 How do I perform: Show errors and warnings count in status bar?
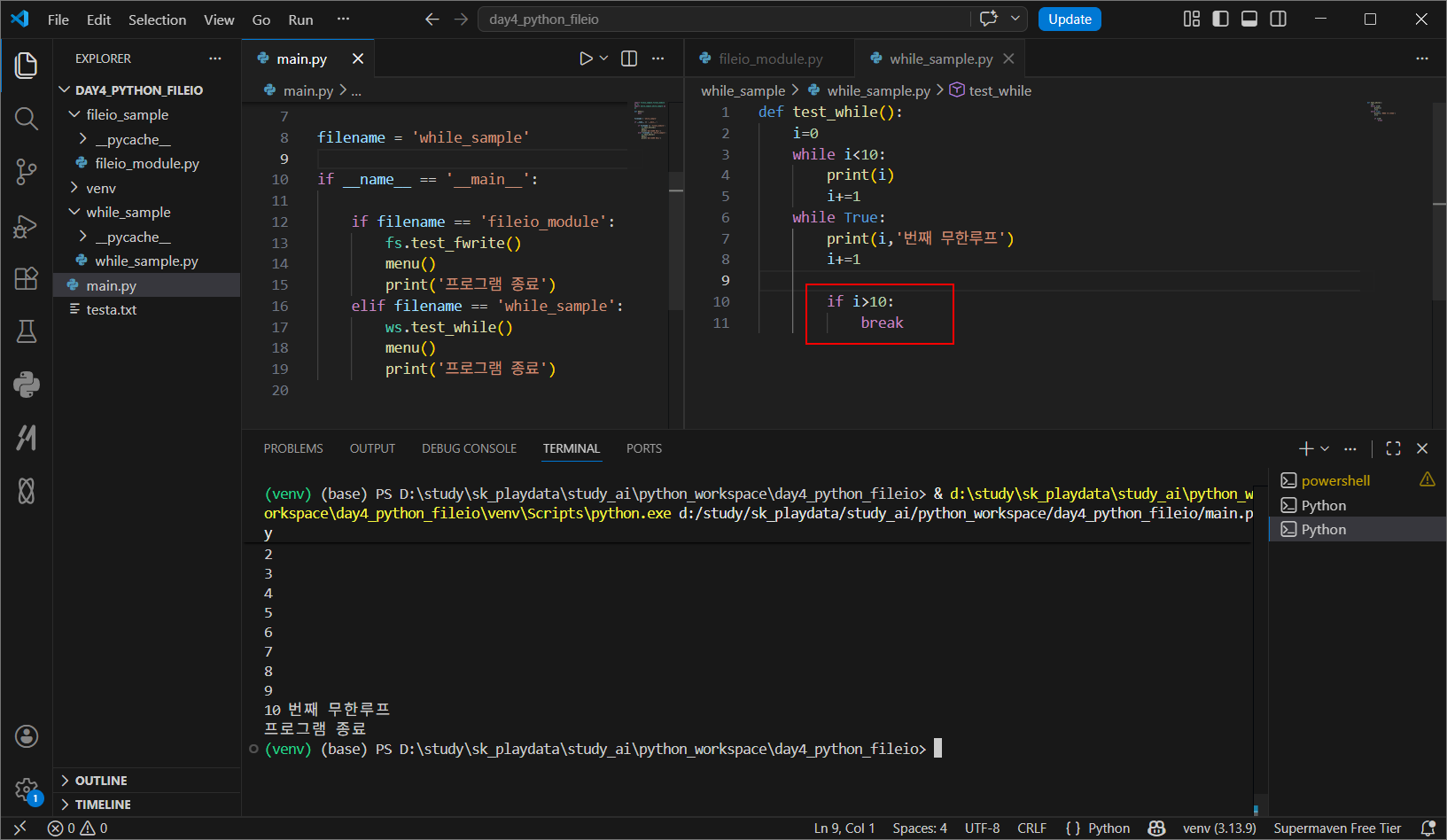pos(78,828)
